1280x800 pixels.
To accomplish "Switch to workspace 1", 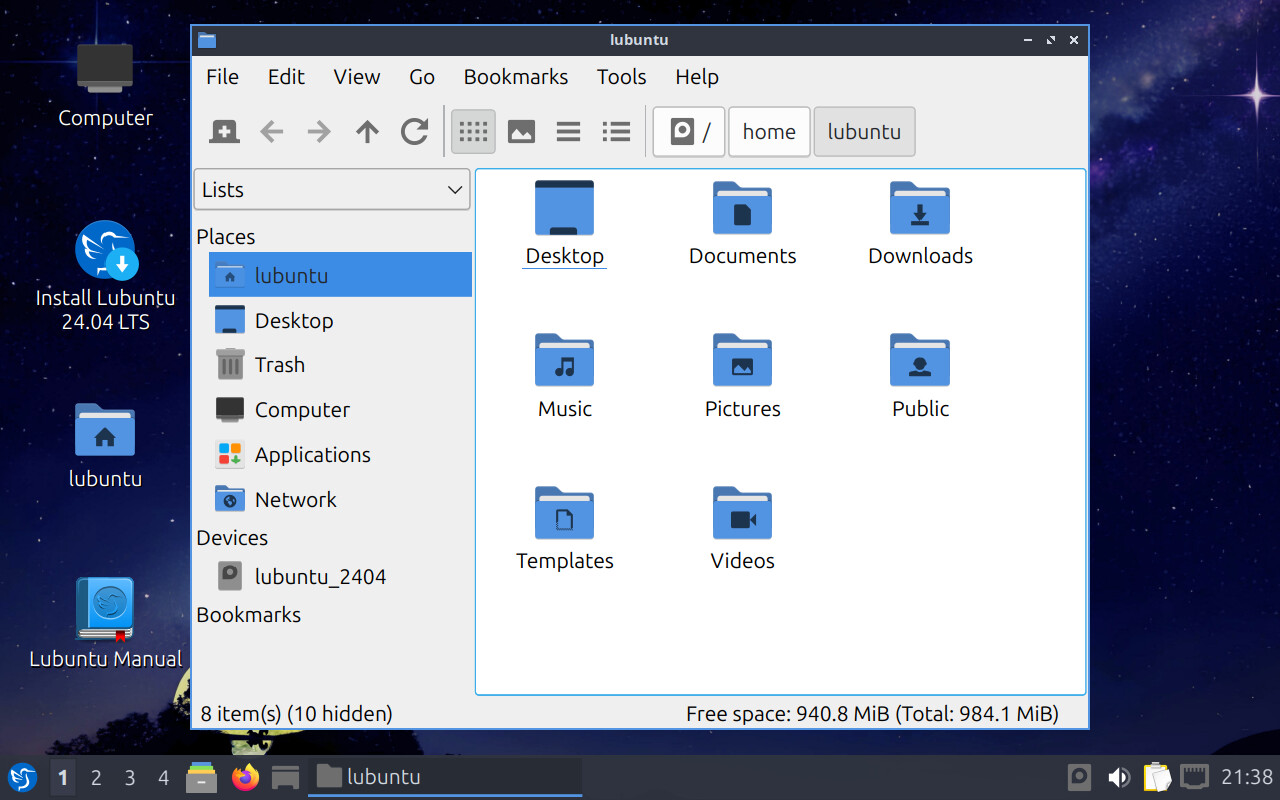I will click(x=63, y=777).
